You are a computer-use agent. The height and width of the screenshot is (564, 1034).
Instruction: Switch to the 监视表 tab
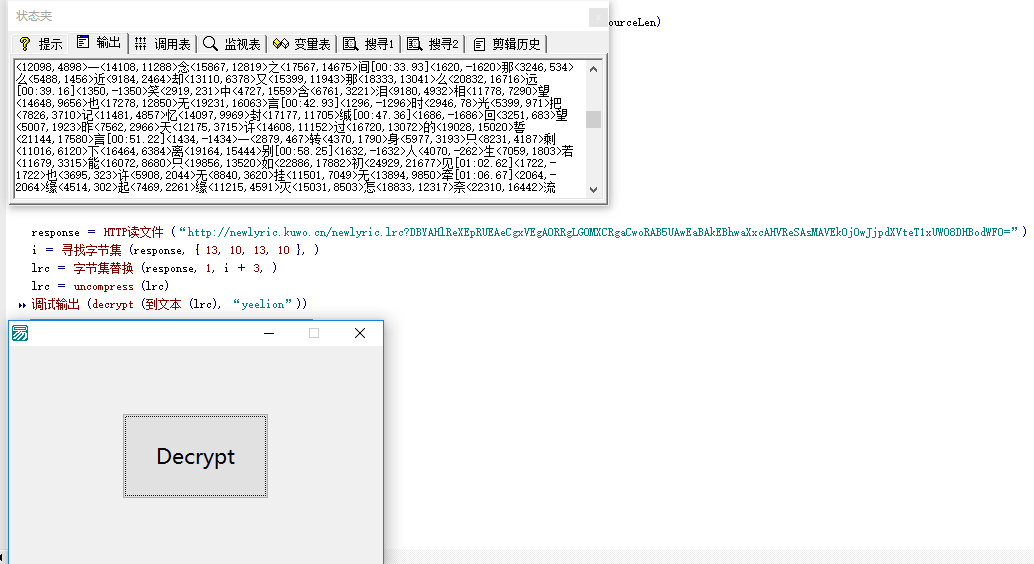pos(232,44)
